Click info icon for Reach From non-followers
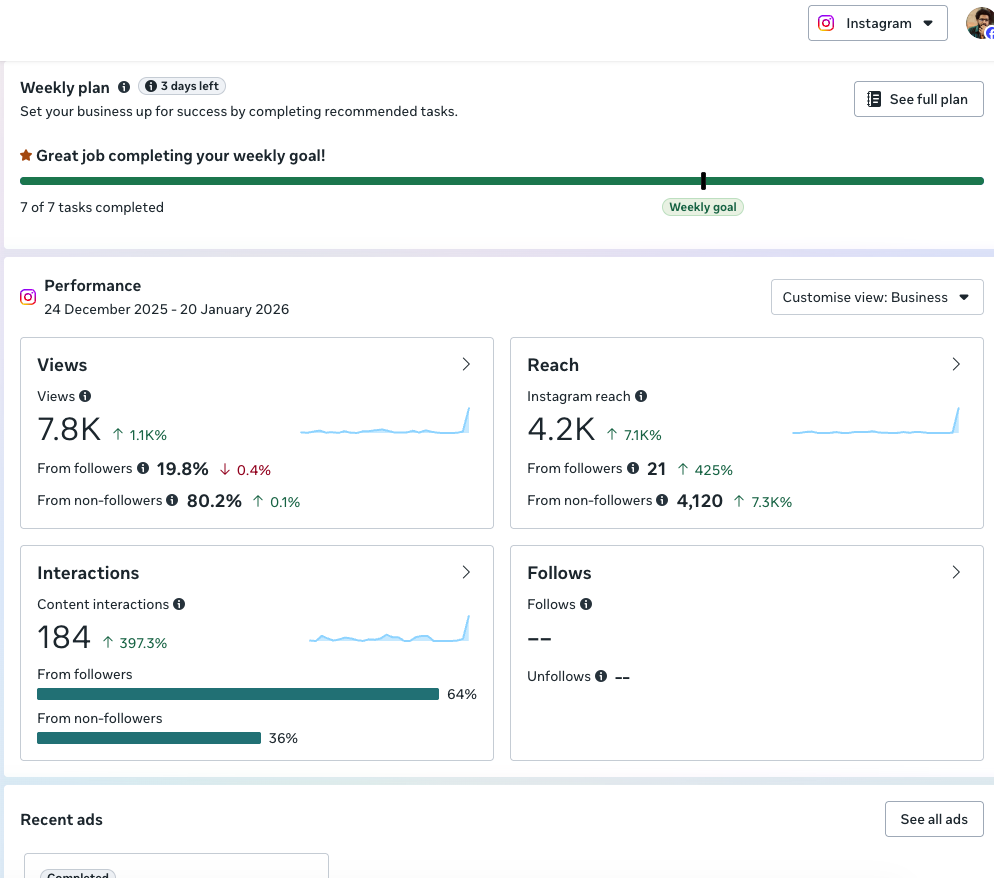 point(662,500)
